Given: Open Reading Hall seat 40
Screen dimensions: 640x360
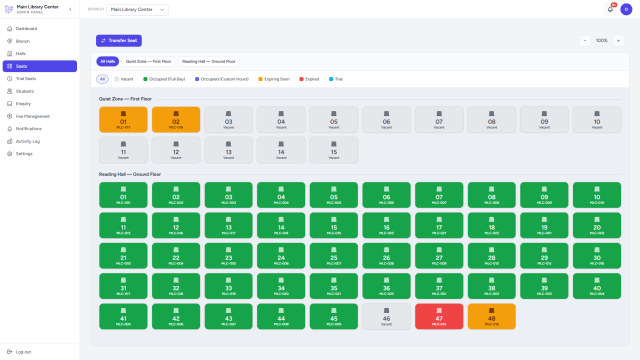Looking at the screenshot, I should [x=597, y=286].
